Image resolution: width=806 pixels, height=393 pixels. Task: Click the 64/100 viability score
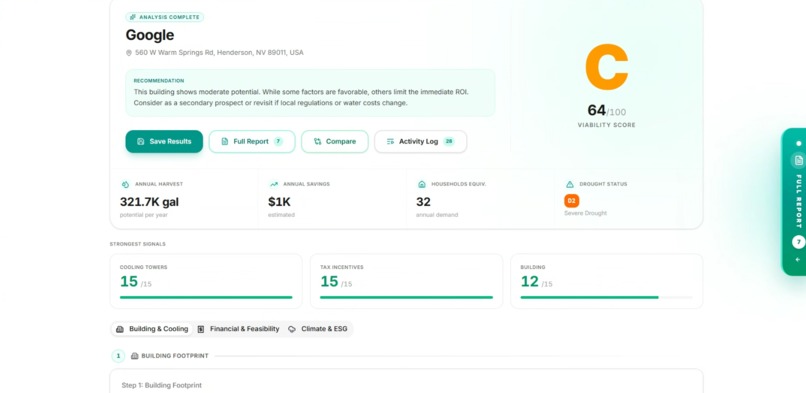pos(607,110)
